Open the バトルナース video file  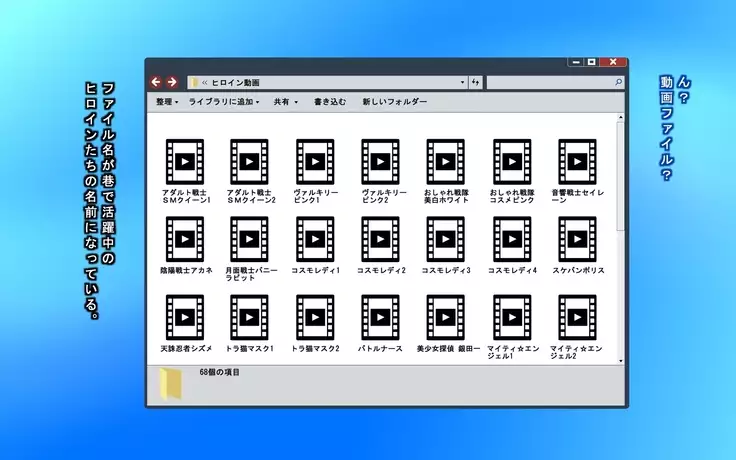[x=380, y=316]
